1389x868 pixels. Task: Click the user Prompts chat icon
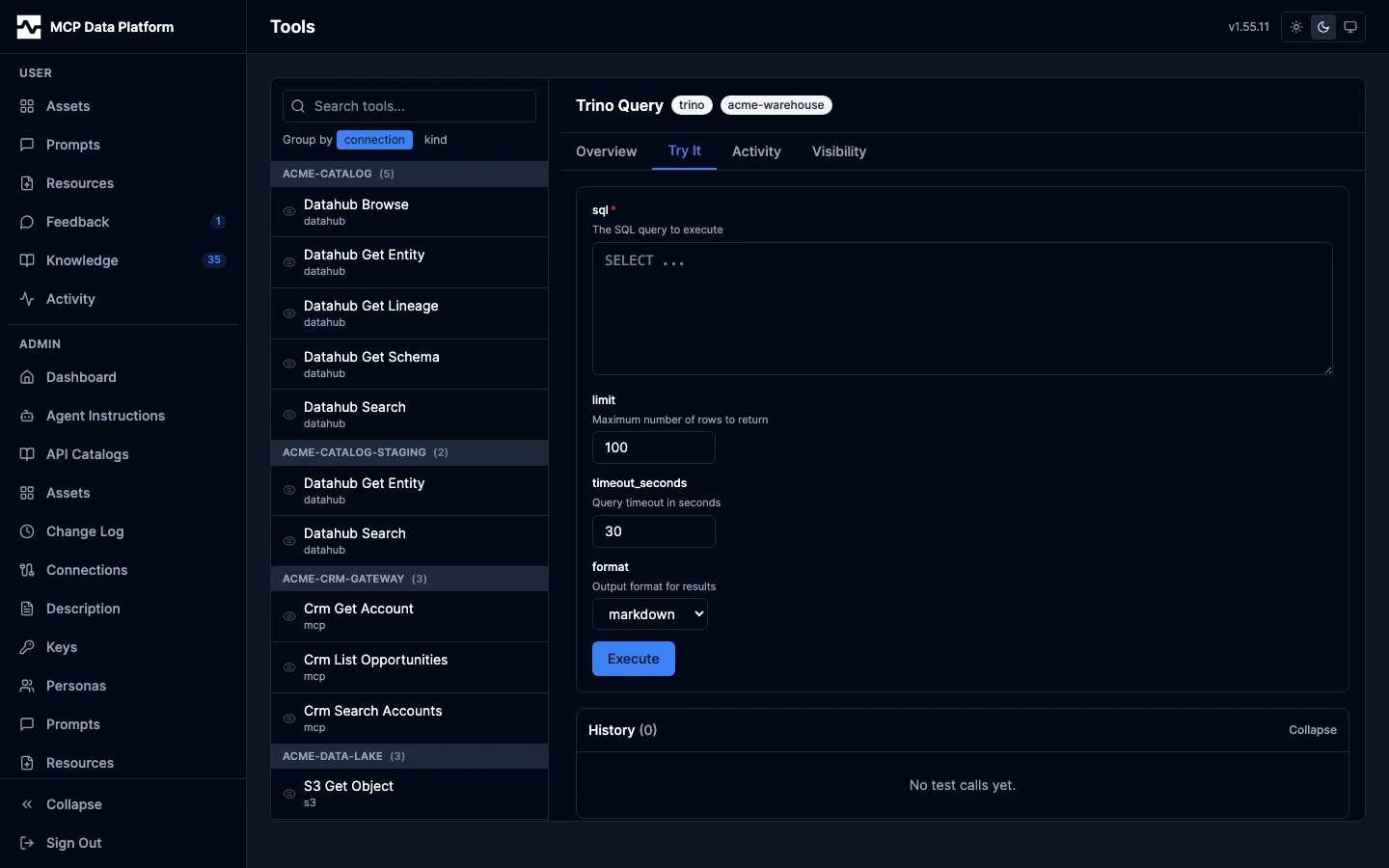click(x=27, y=145)
